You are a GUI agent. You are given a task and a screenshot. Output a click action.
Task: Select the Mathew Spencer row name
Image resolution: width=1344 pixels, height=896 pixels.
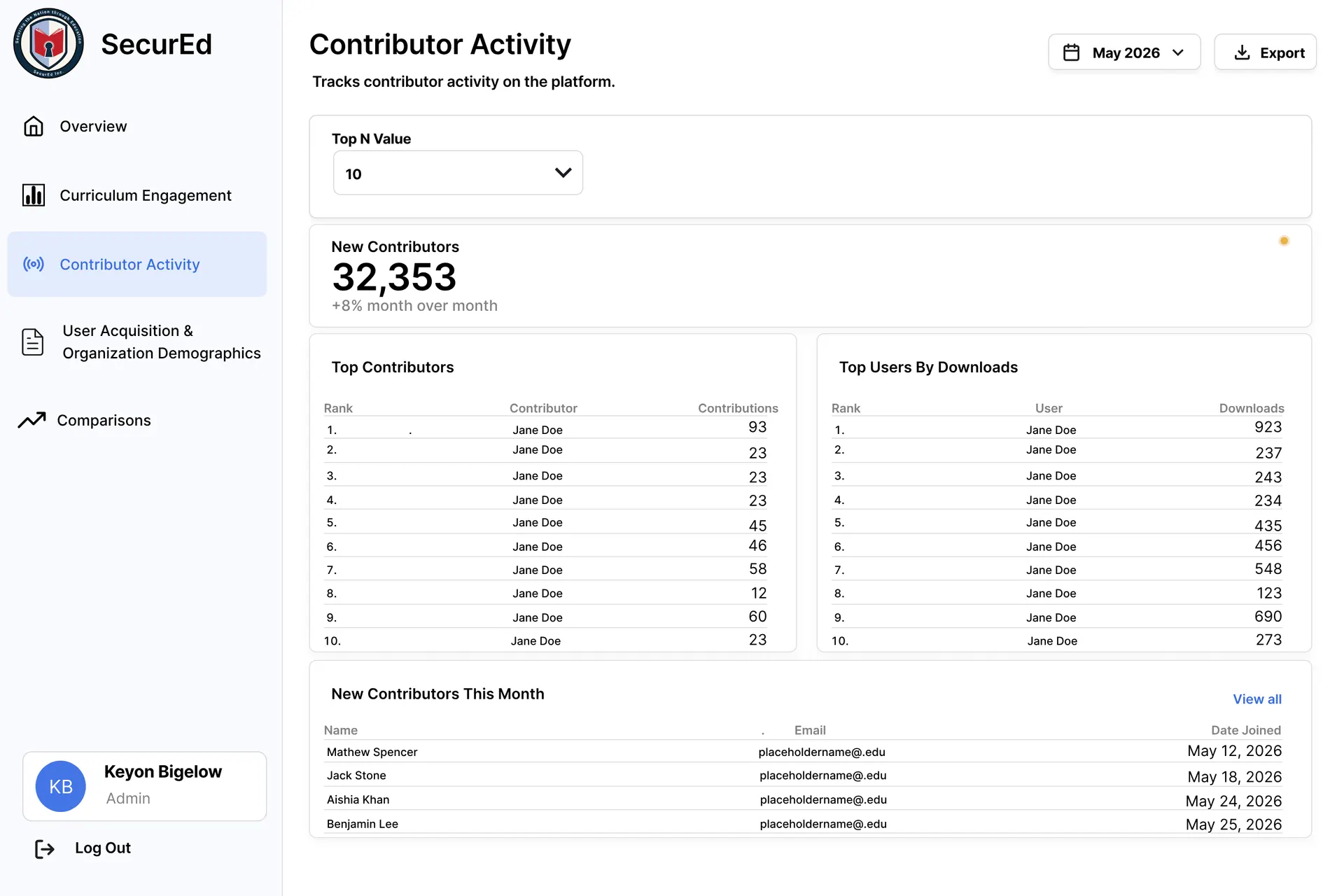pyautogui.click(x=372, y=752)
